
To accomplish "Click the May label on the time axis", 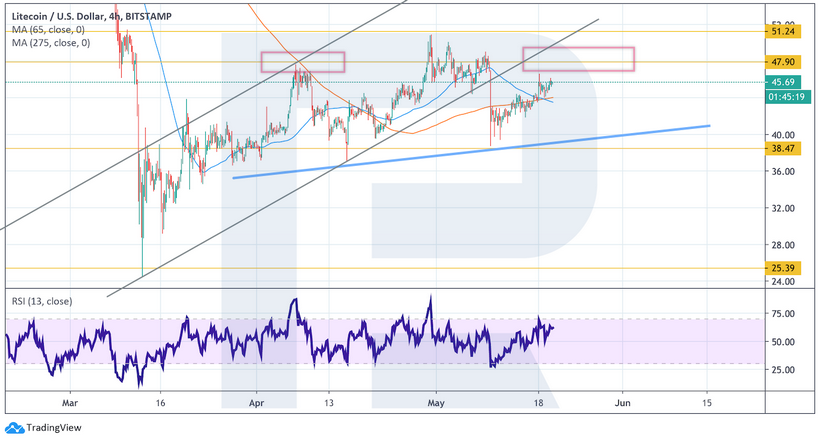I will tap(436, 403).
